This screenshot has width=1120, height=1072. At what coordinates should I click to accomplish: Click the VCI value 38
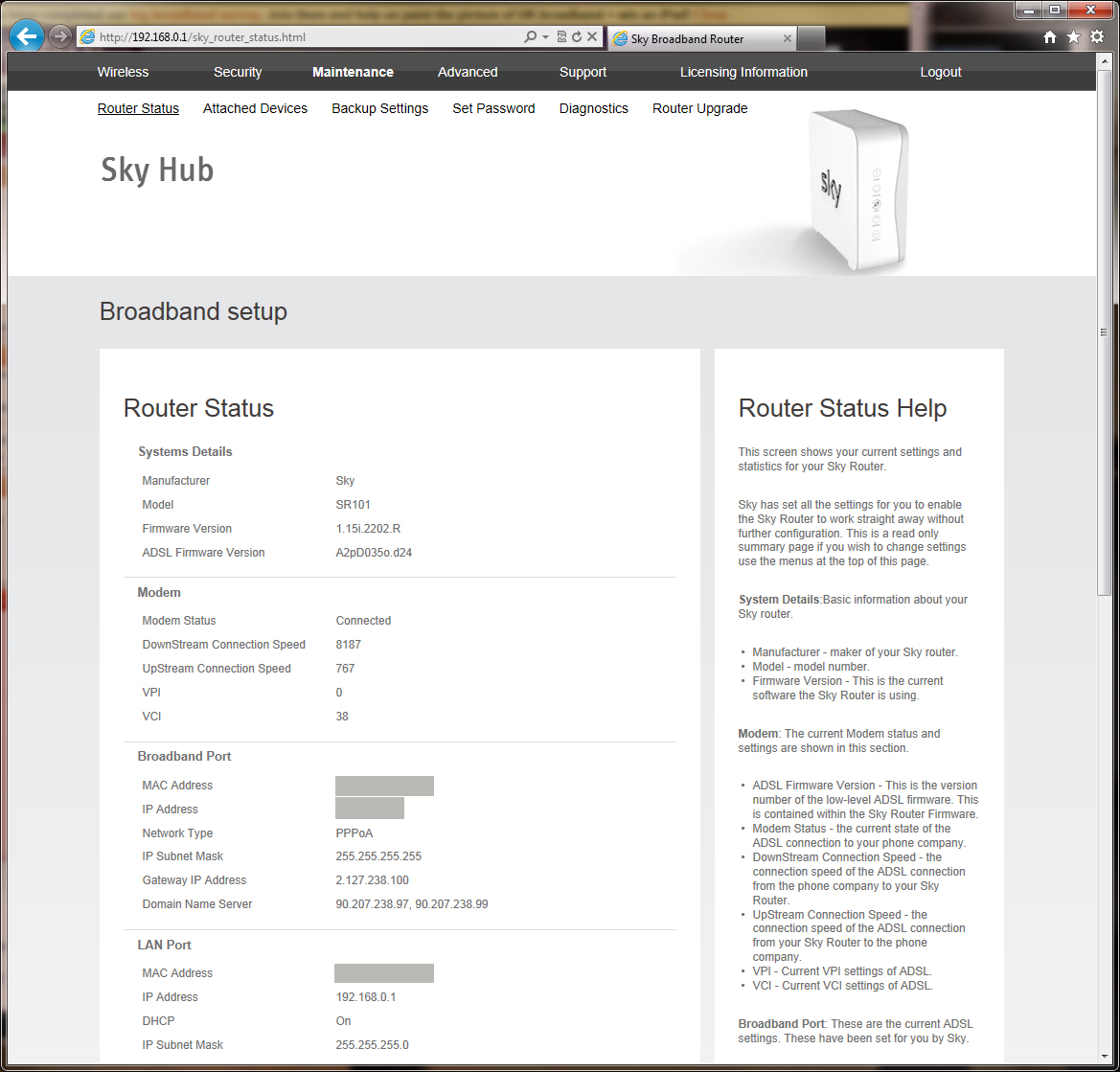pos(342,717)
